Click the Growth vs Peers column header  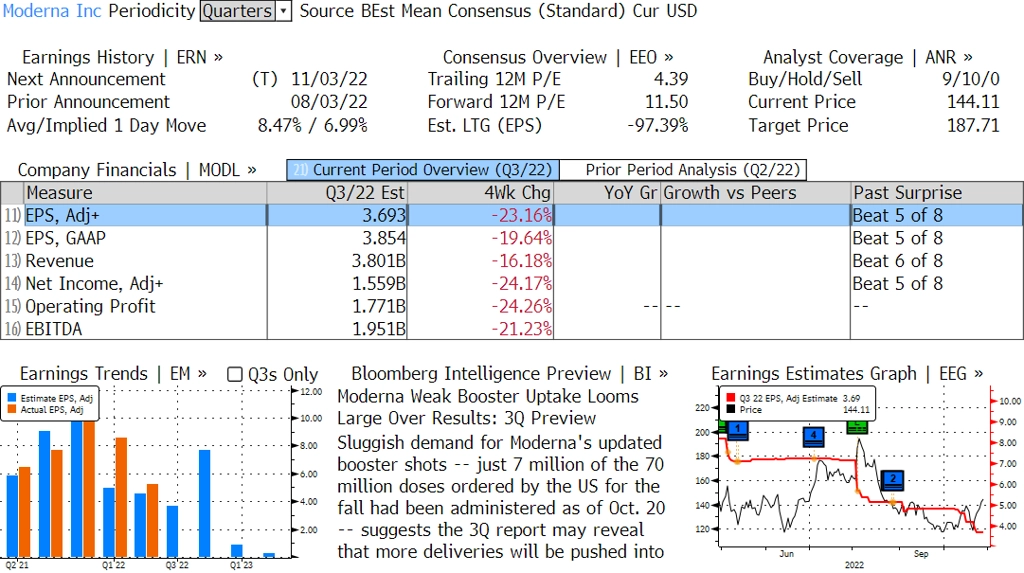click(x=755, y=193)
